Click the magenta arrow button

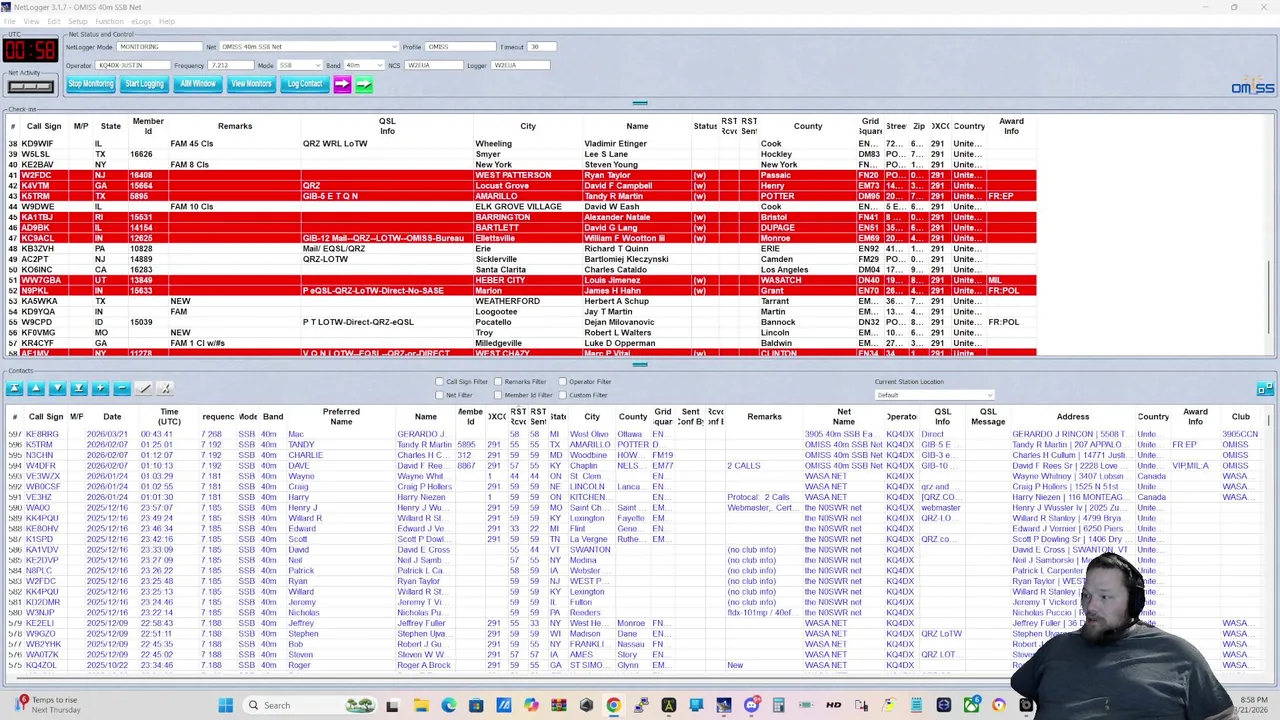pyautogui.click(x=342, y=84)
